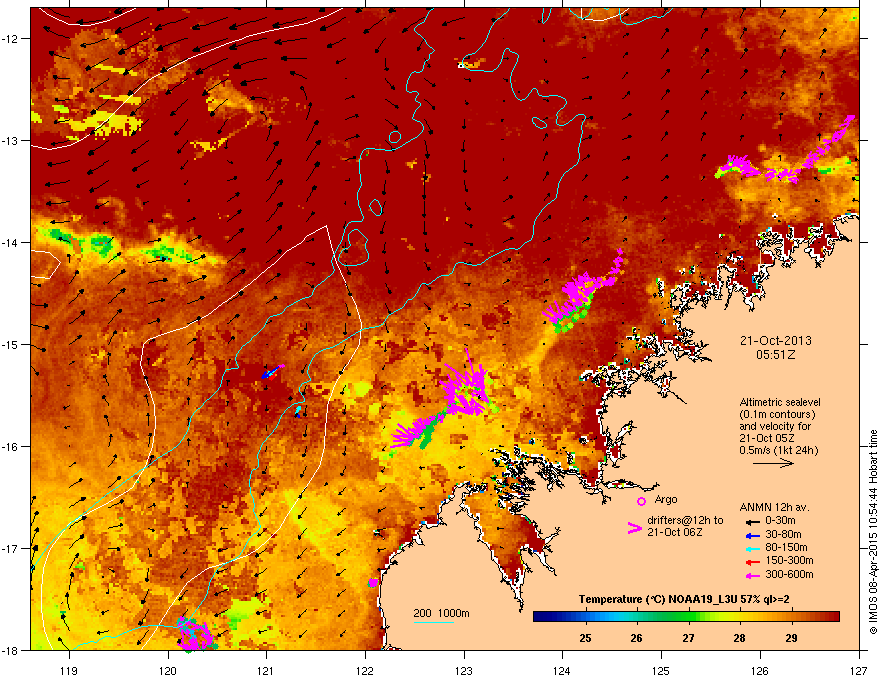Click the longitude axis label 119
880x680 pixels.
(69, 670)
